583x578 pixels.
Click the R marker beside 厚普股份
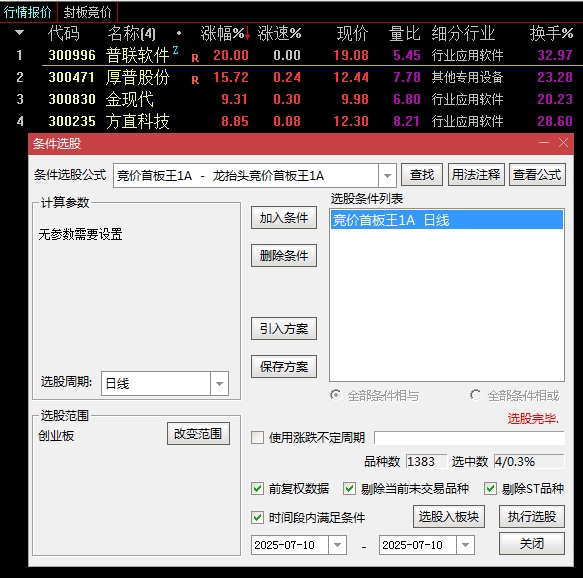pos(195,80)
